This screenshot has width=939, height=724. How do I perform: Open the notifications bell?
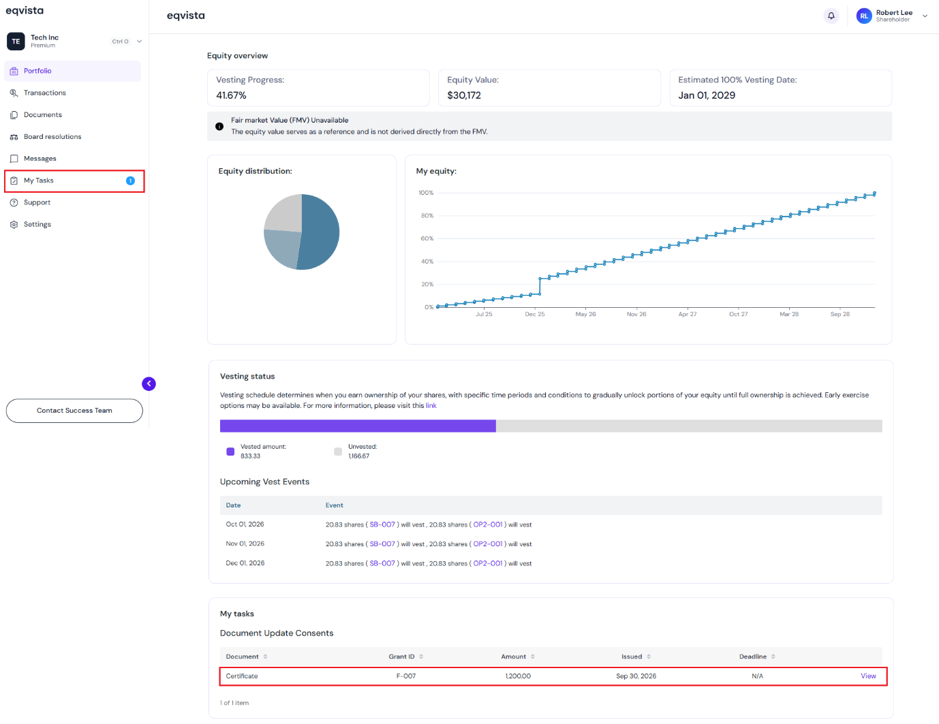coord(831,16)
